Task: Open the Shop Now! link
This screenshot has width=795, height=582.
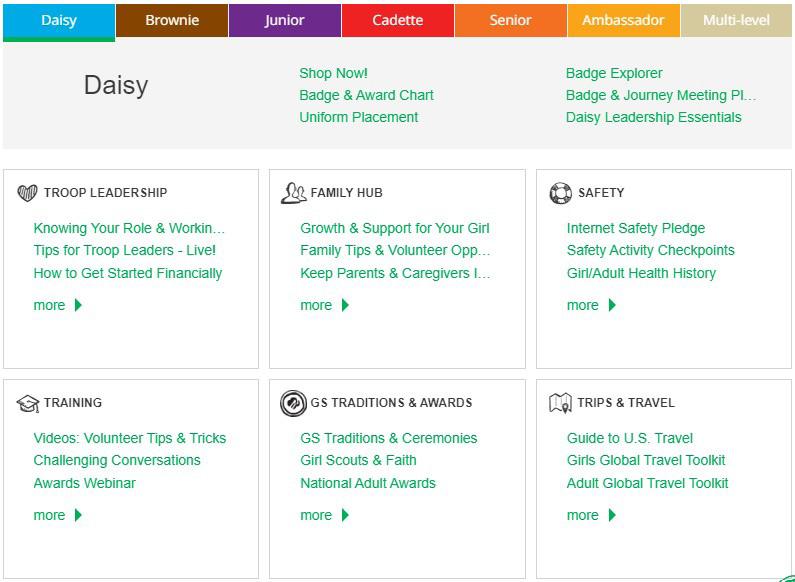Action: coord(333,73)
